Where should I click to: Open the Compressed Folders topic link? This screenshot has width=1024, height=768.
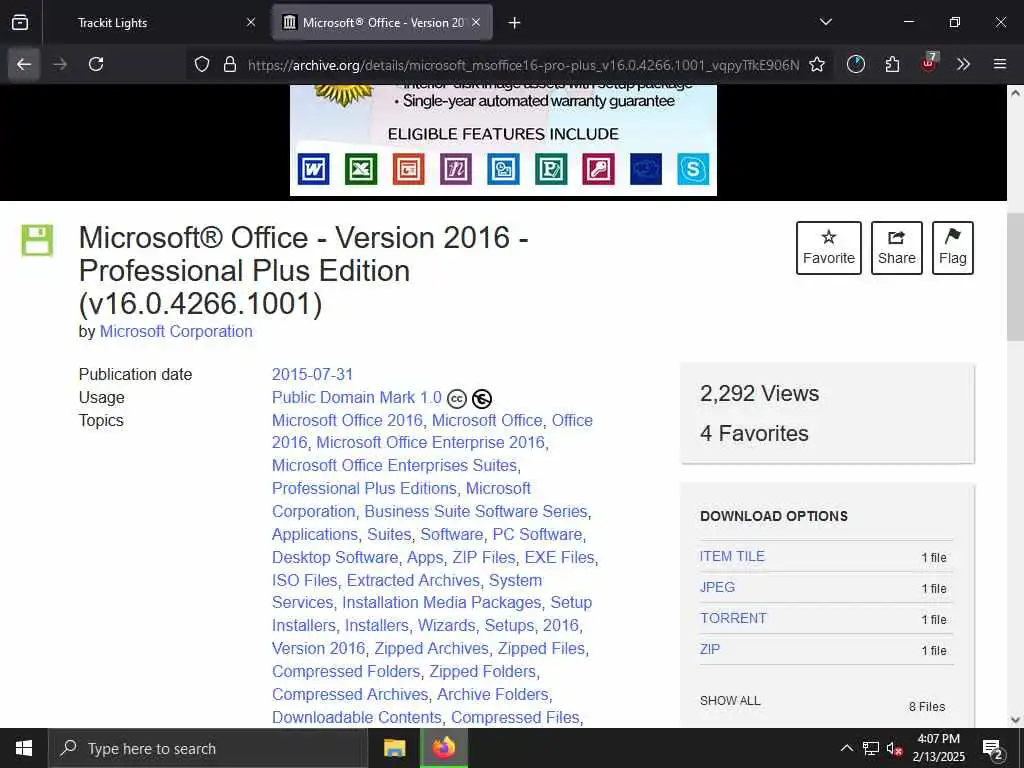pos(345,671)
